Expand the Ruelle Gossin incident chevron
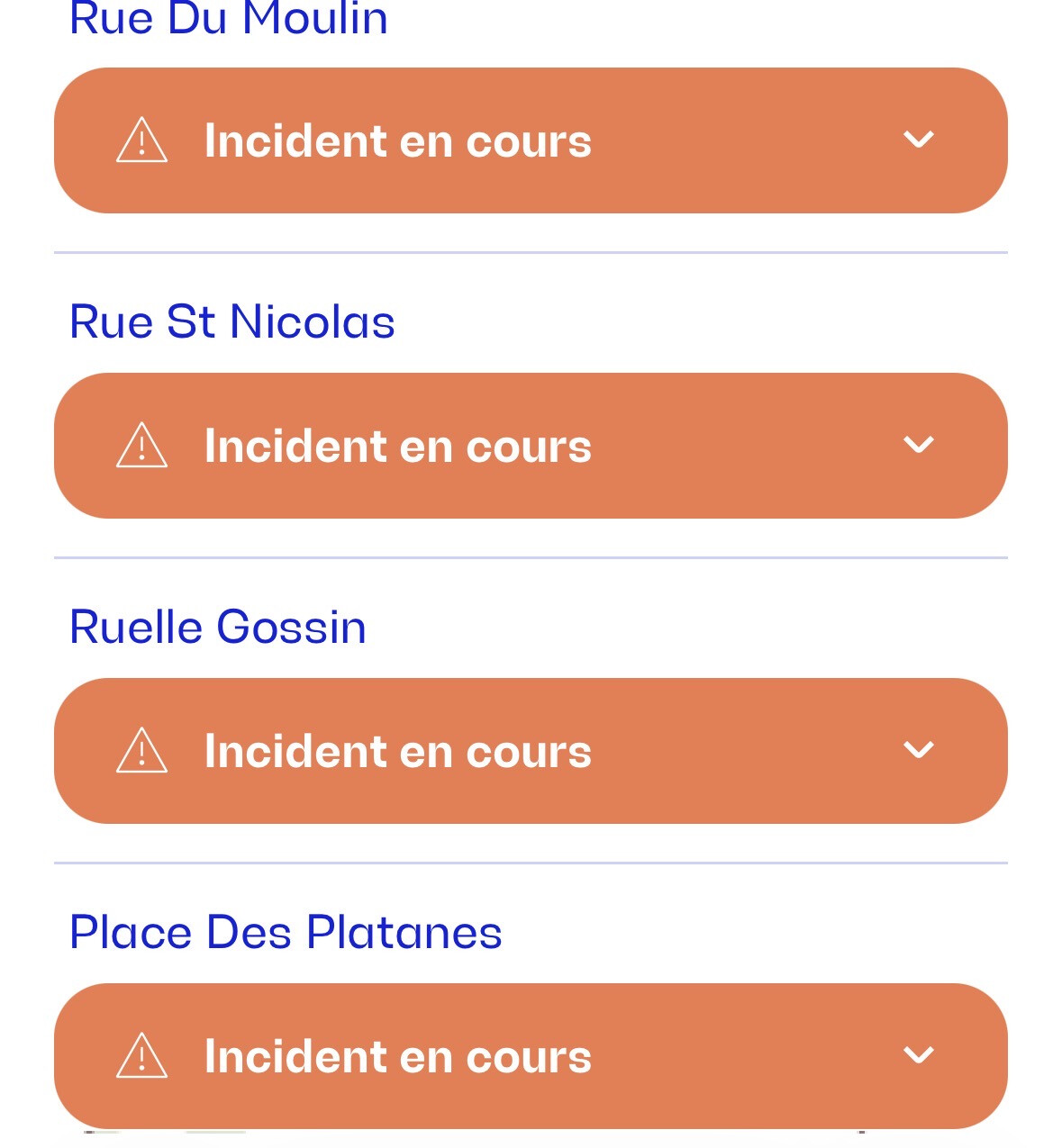This screenshot has height=1148, width=1062. (918, 750)
